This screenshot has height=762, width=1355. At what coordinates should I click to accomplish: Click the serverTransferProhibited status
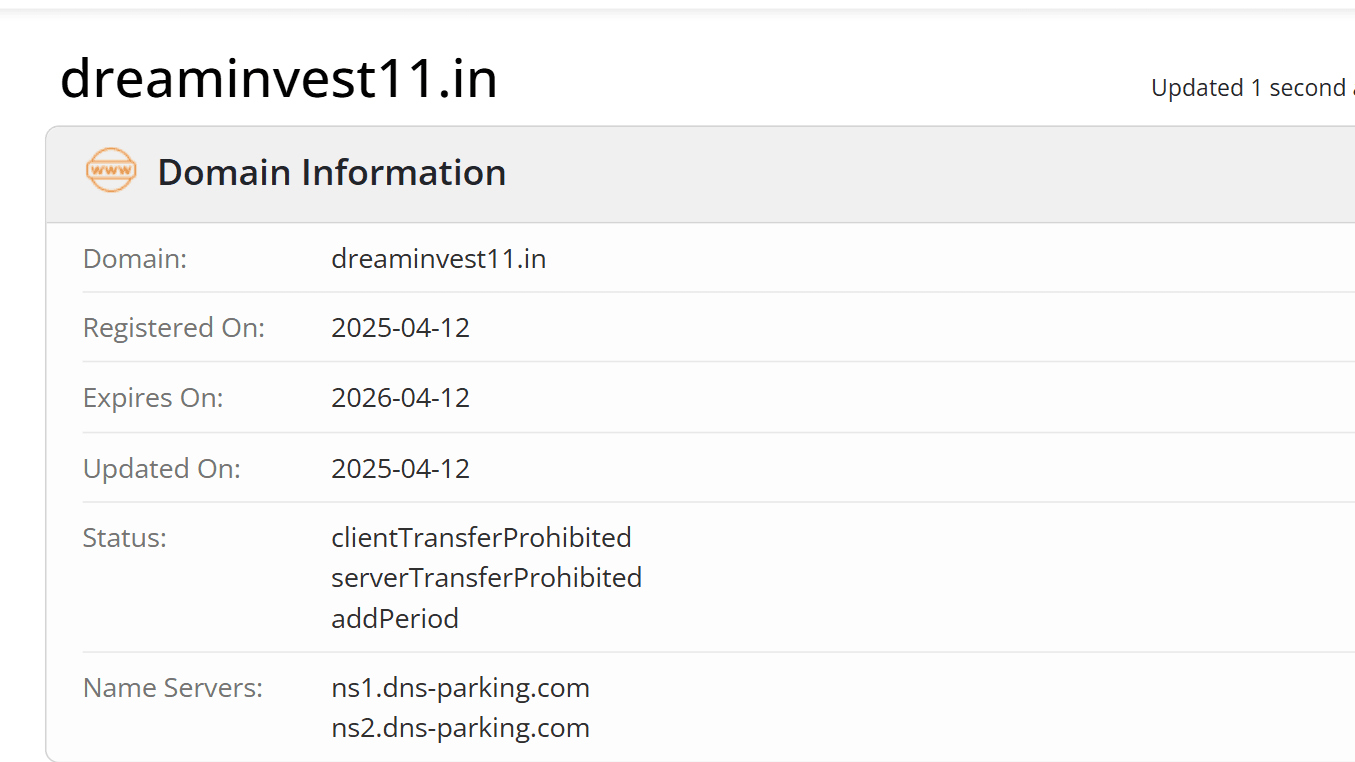click(486, 578)
